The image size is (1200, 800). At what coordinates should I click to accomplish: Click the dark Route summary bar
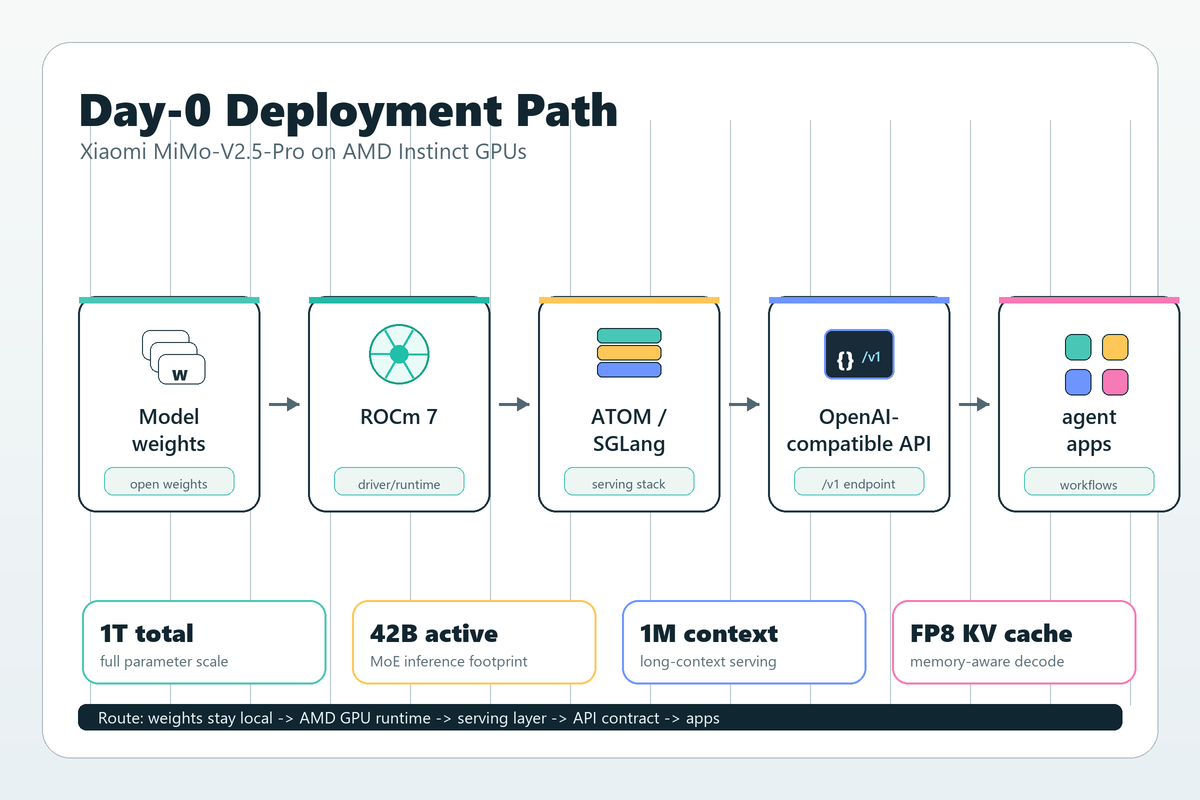point(600,718)
